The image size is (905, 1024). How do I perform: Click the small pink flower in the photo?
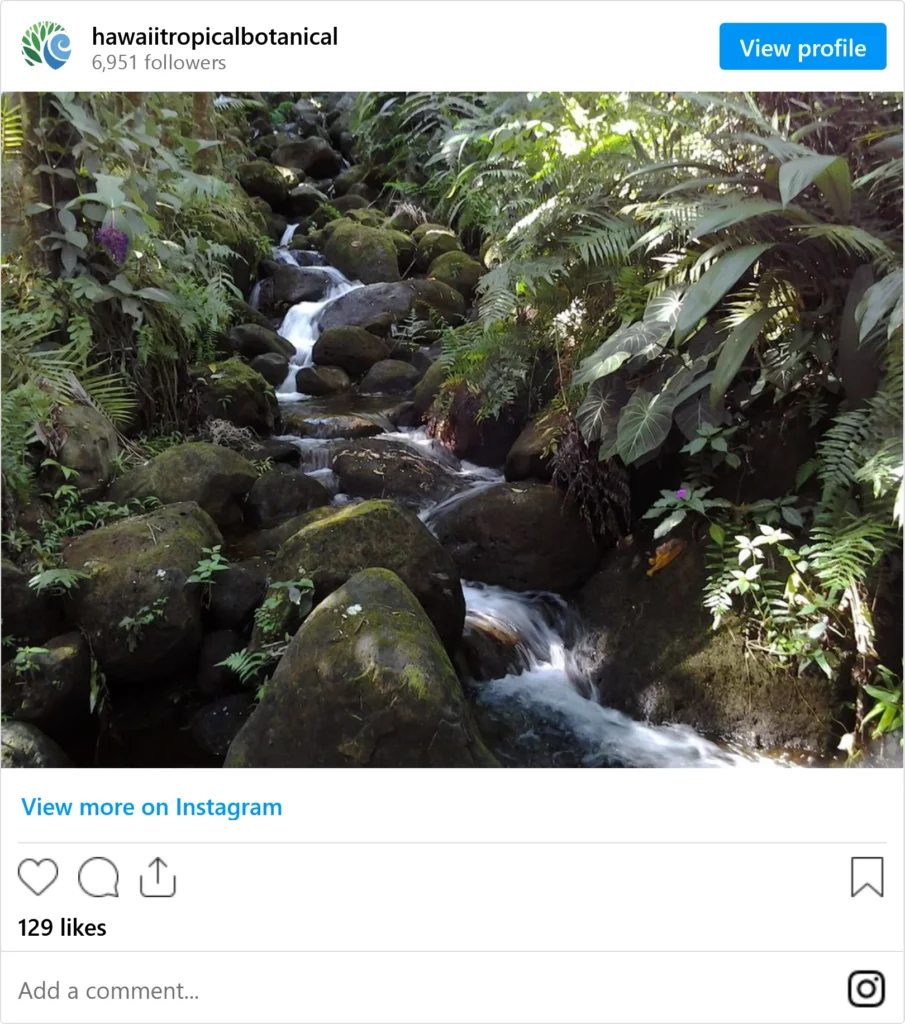(680, 494)
